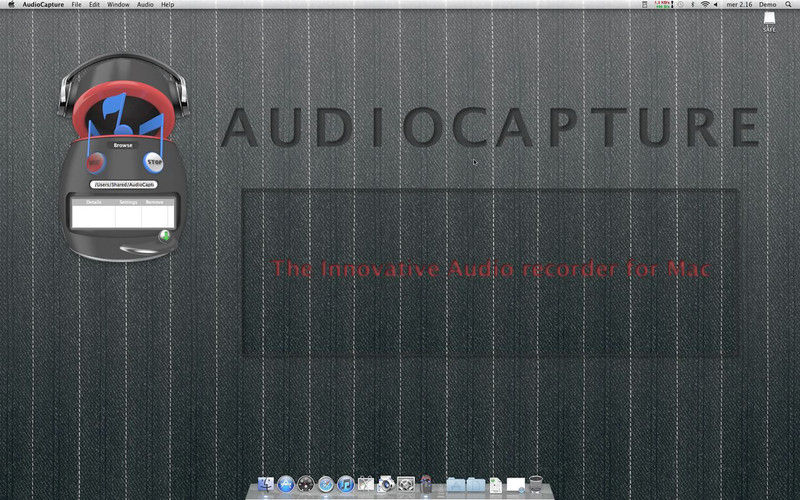The image size is (800, 500).
Task: Open the AudioCapture icon in the Dock
Action: (426, 484)
